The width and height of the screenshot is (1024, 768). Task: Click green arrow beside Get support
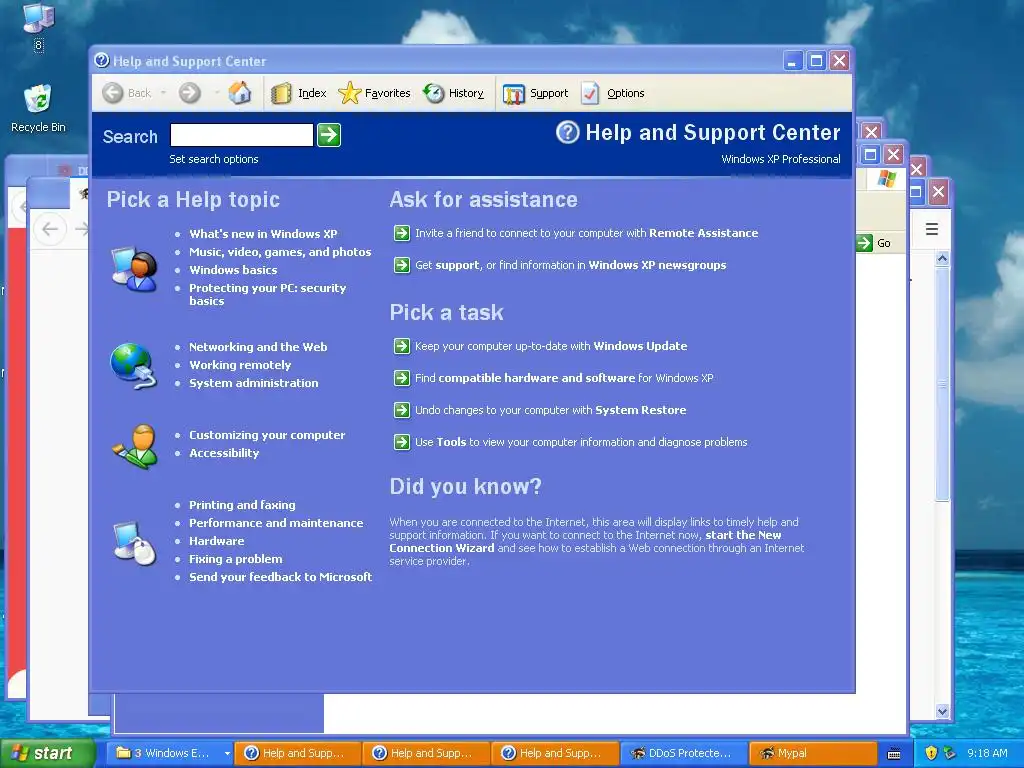pos(402,265)
